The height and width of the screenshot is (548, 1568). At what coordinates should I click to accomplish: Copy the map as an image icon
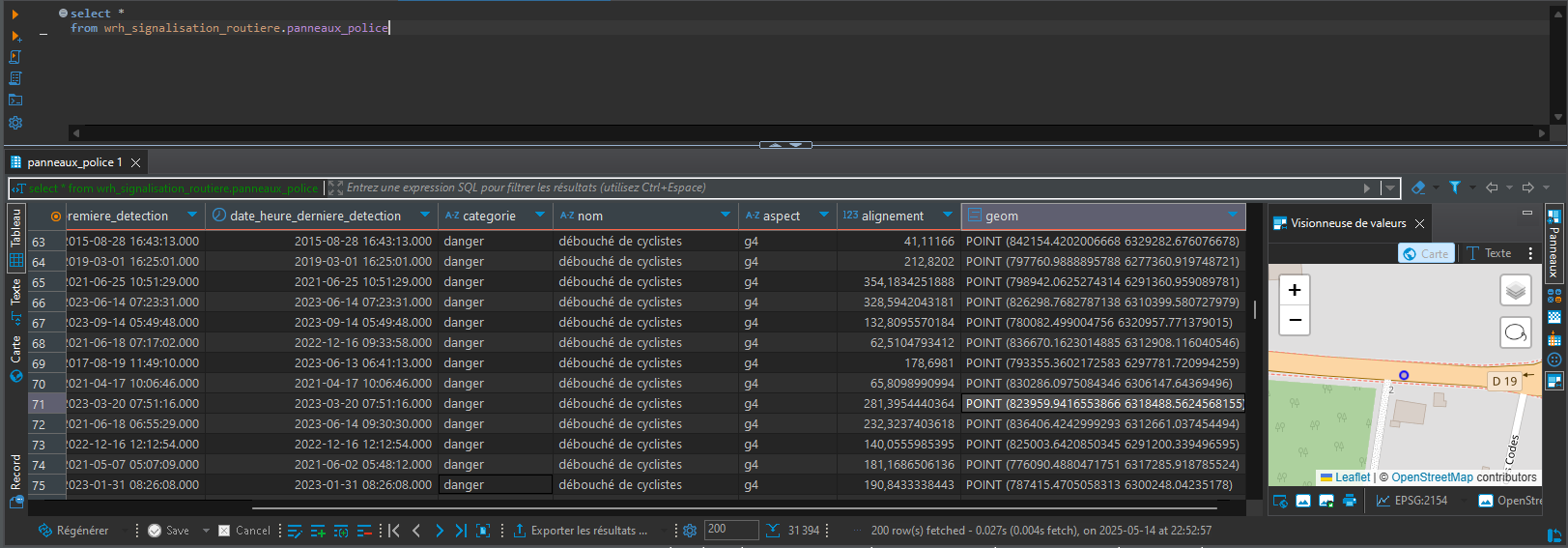pyautogui.click(x=1303, y=501)
